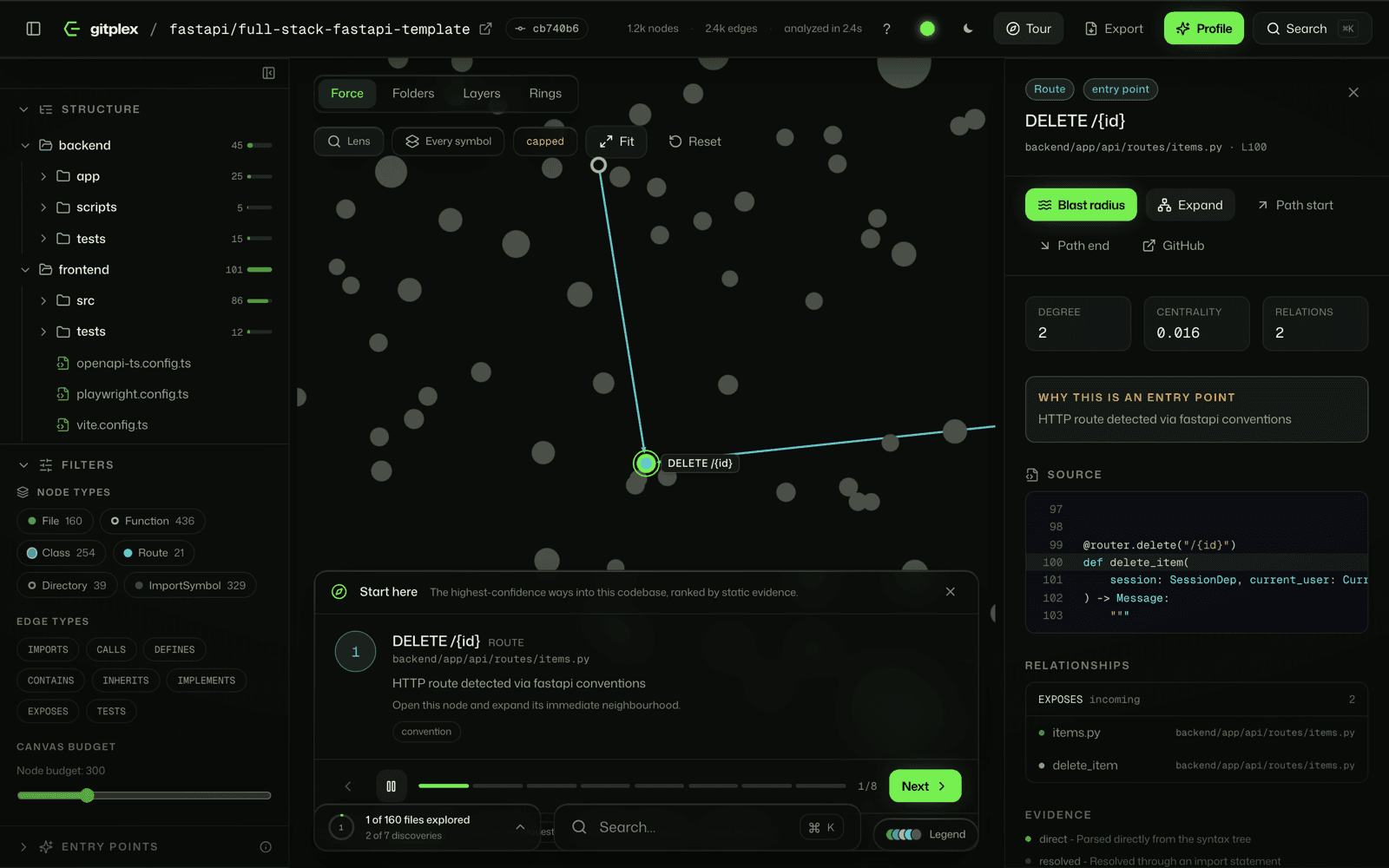Pause the Start here tour playback
This screenshot has height=868, width=1389.
pyautogui.click(x=391, y=786)
